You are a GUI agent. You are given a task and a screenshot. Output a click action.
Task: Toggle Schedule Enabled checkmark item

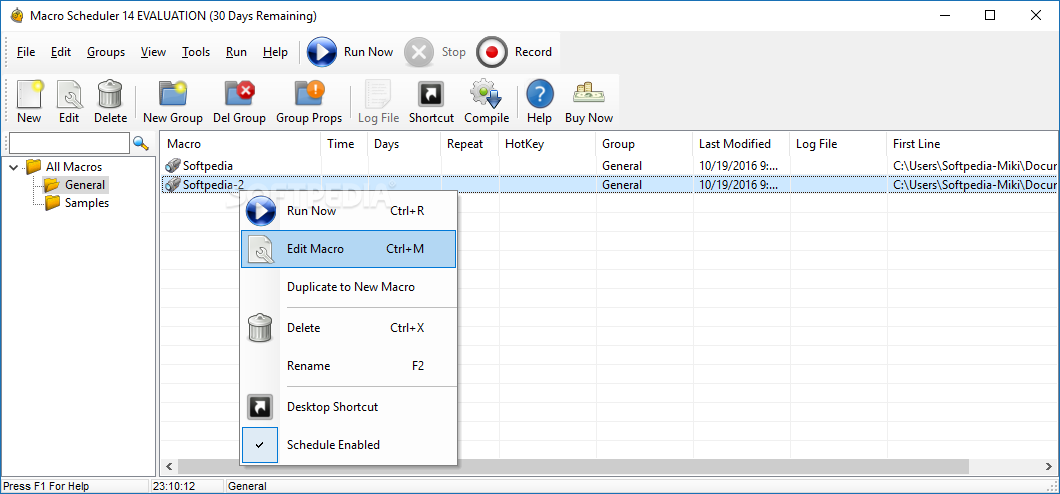pos(348,445)
